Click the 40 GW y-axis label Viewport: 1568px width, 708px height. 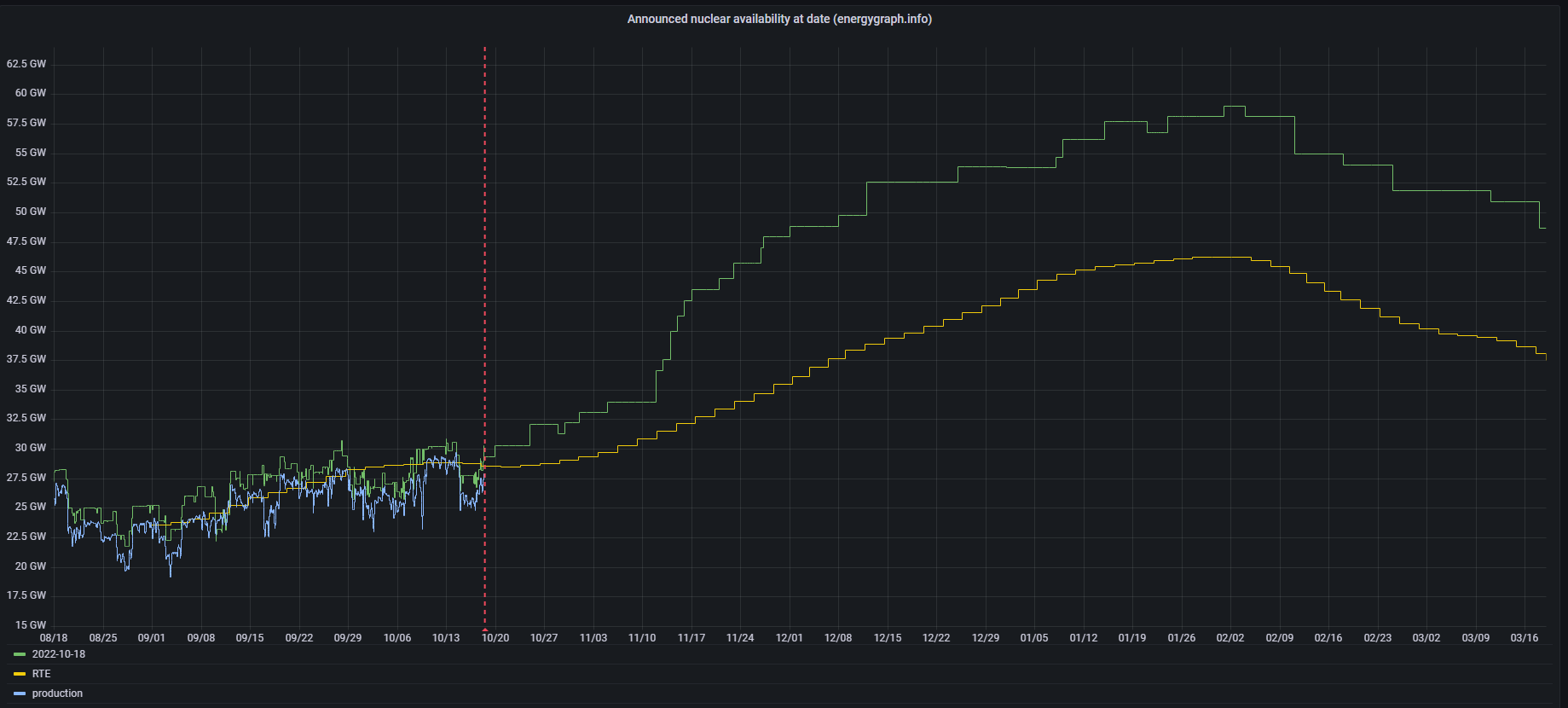(x=31, y=330)
